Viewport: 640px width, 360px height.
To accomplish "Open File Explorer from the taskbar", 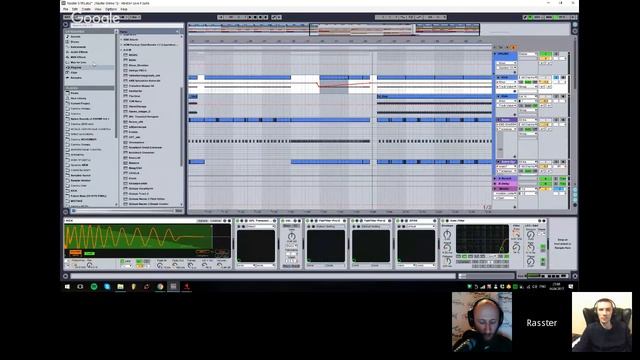I will (120, 287).
